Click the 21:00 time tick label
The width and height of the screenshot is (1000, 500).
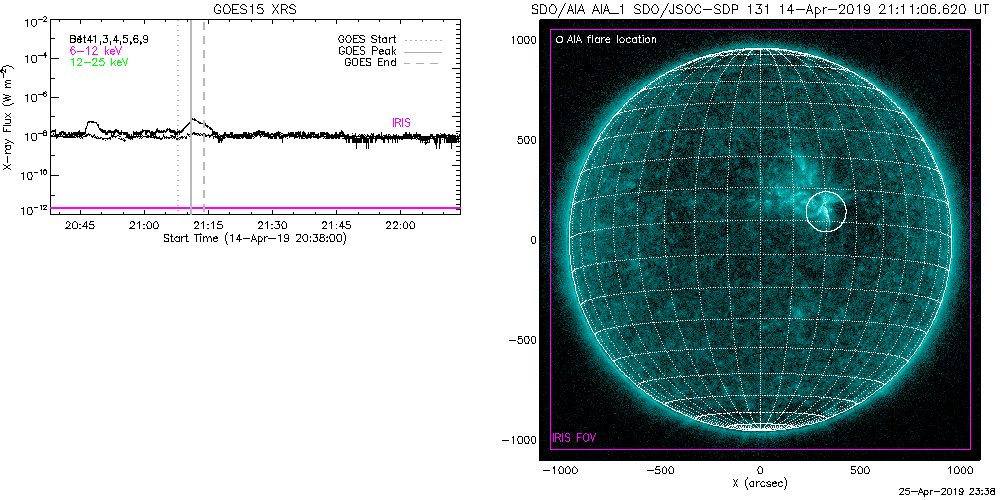click(x=144, y=226)
